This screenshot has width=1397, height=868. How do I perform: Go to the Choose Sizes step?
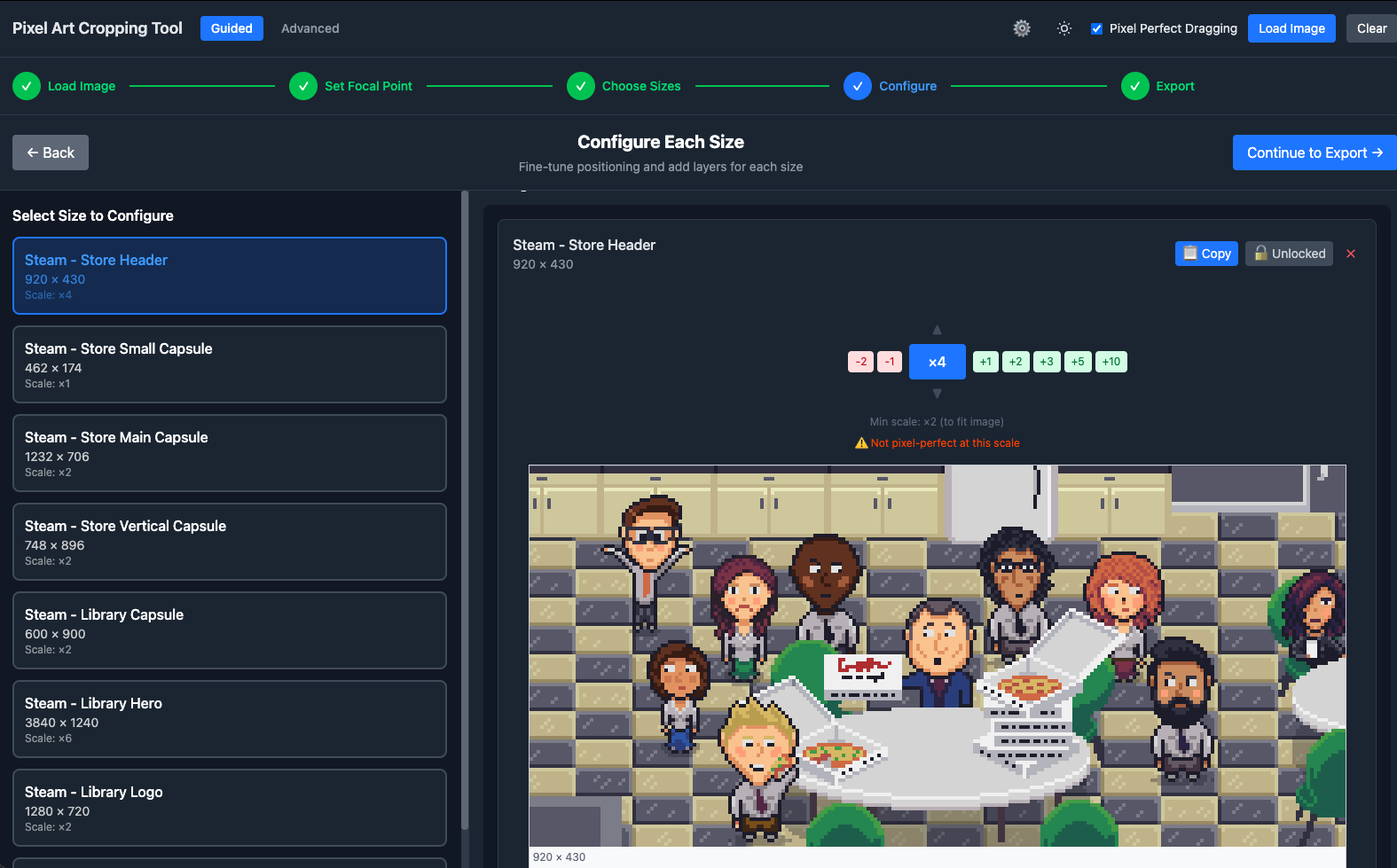tap(640, 86)
